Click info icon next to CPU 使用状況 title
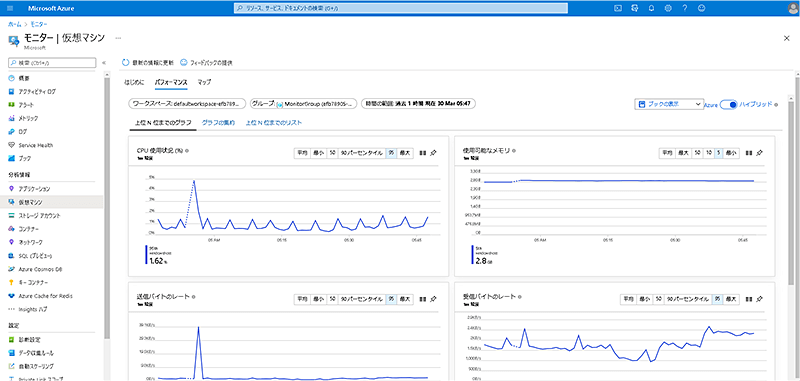 (x=187, y=150)
